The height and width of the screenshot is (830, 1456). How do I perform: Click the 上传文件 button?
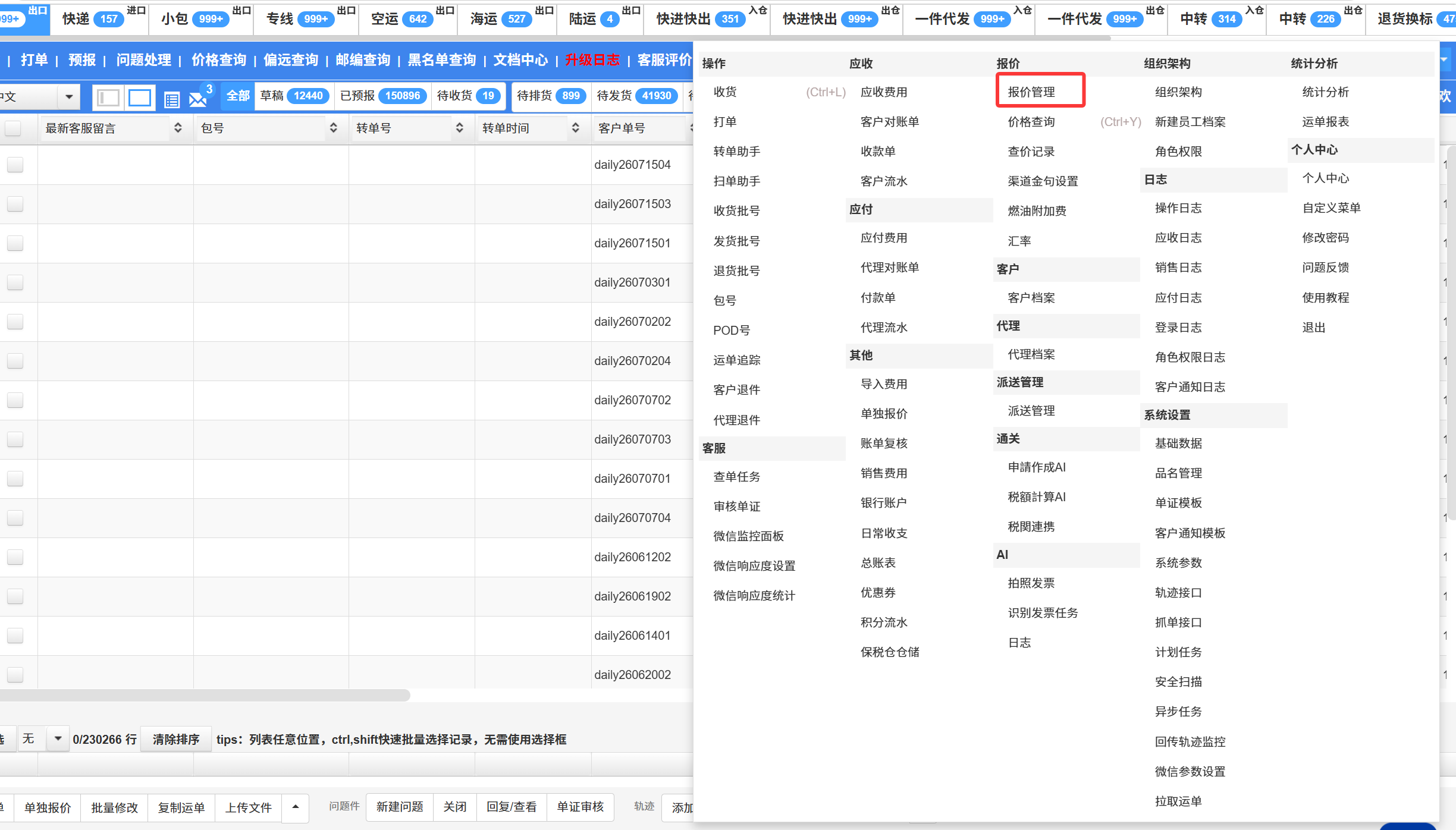coord(249,807)
